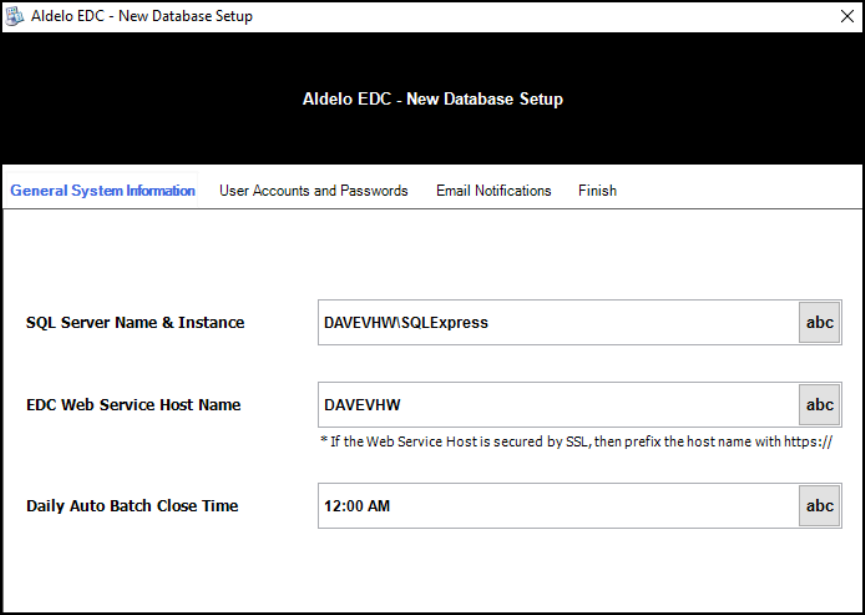Open abc keyboard for Web Service Host Name
The width and height of the screenshot is (865, 615).
820,405
